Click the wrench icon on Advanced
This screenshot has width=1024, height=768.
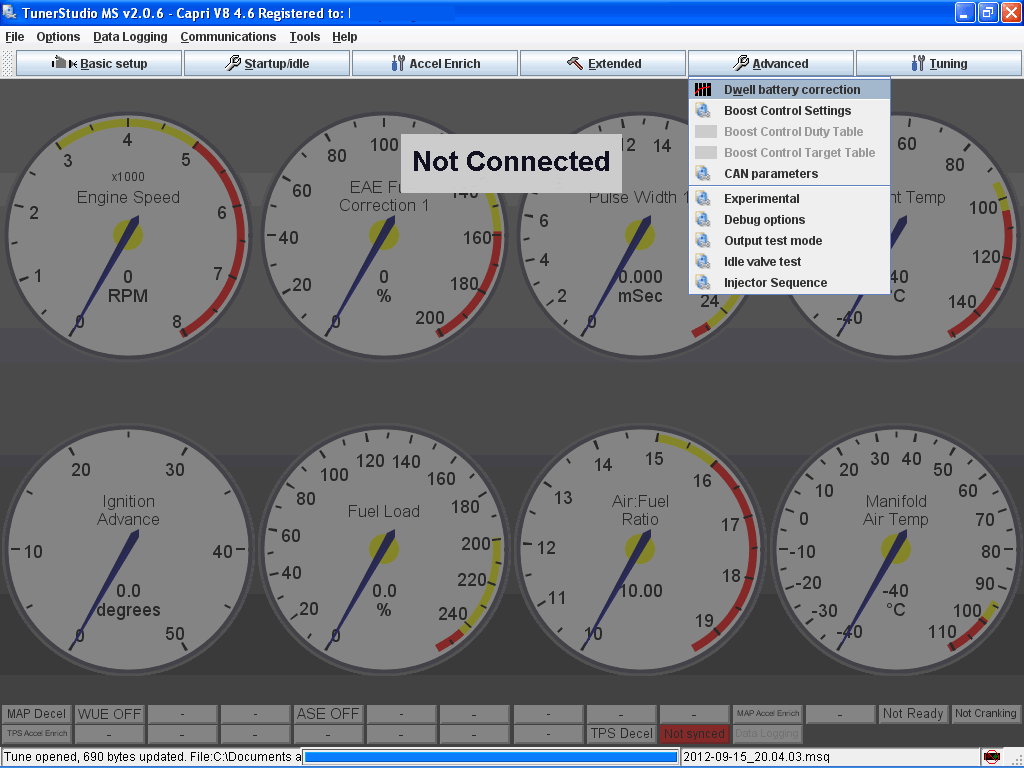(x=741, y=63)
